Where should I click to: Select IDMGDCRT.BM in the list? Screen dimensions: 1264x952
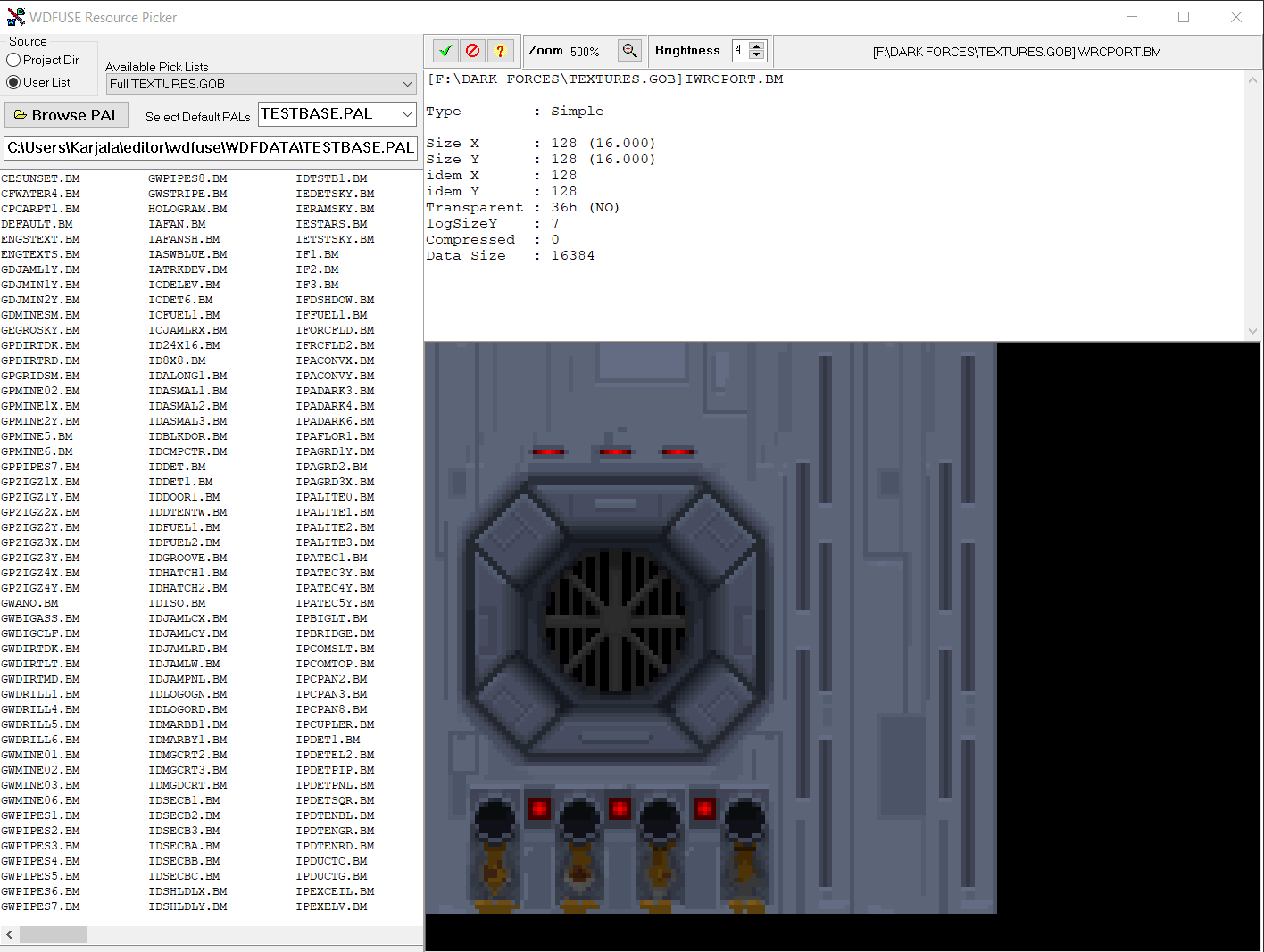[187, 785]
